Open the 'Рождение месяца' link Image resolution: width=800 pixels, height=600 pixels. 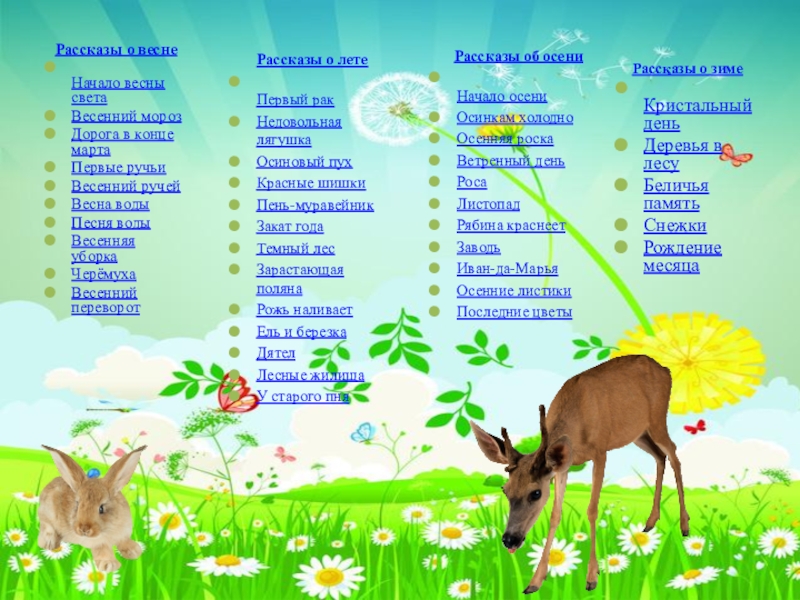pyautogui.click(x=682, y=257)
